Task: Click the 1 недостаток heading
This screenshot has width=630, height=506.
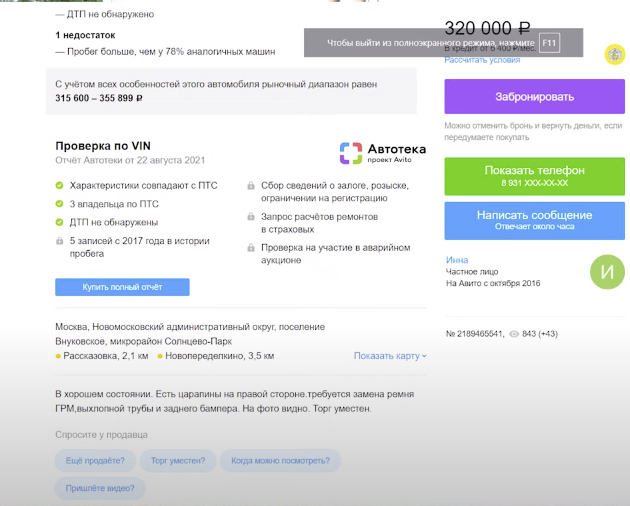Action: 85,35
